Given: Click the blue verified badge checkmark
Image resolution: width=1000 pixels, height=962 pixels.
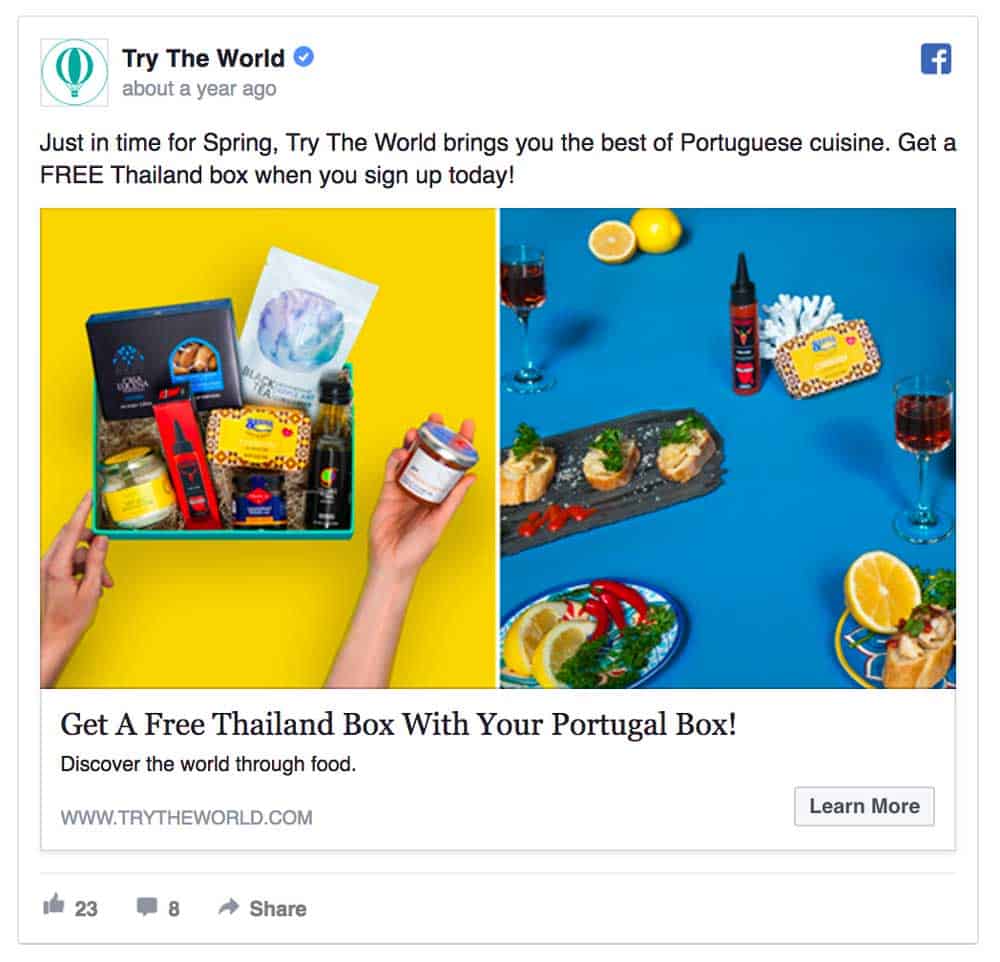Looking at the screenshot, I should point(304,57).
